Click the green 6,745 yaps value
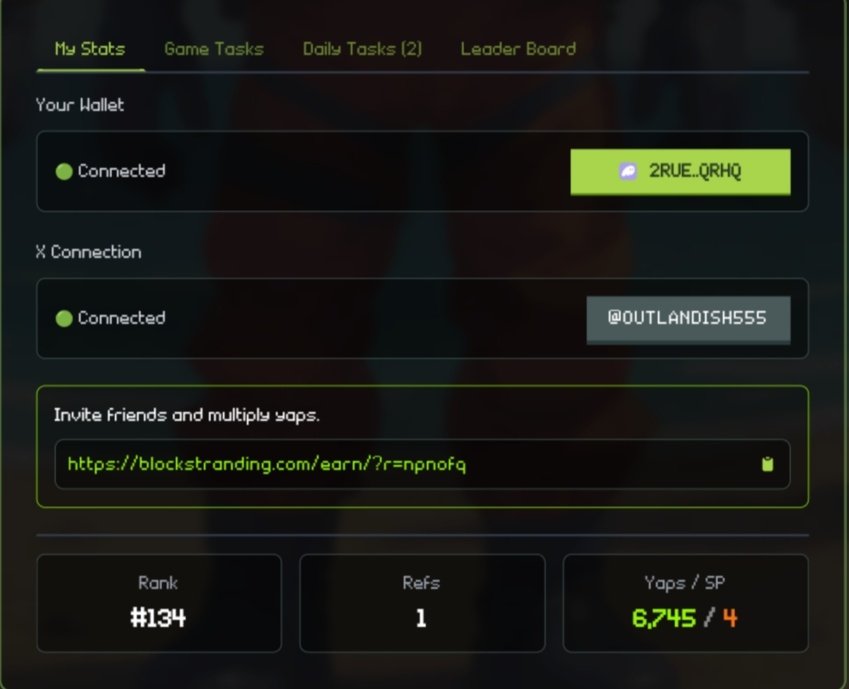849x689 pixels. (x=663, y=618)
